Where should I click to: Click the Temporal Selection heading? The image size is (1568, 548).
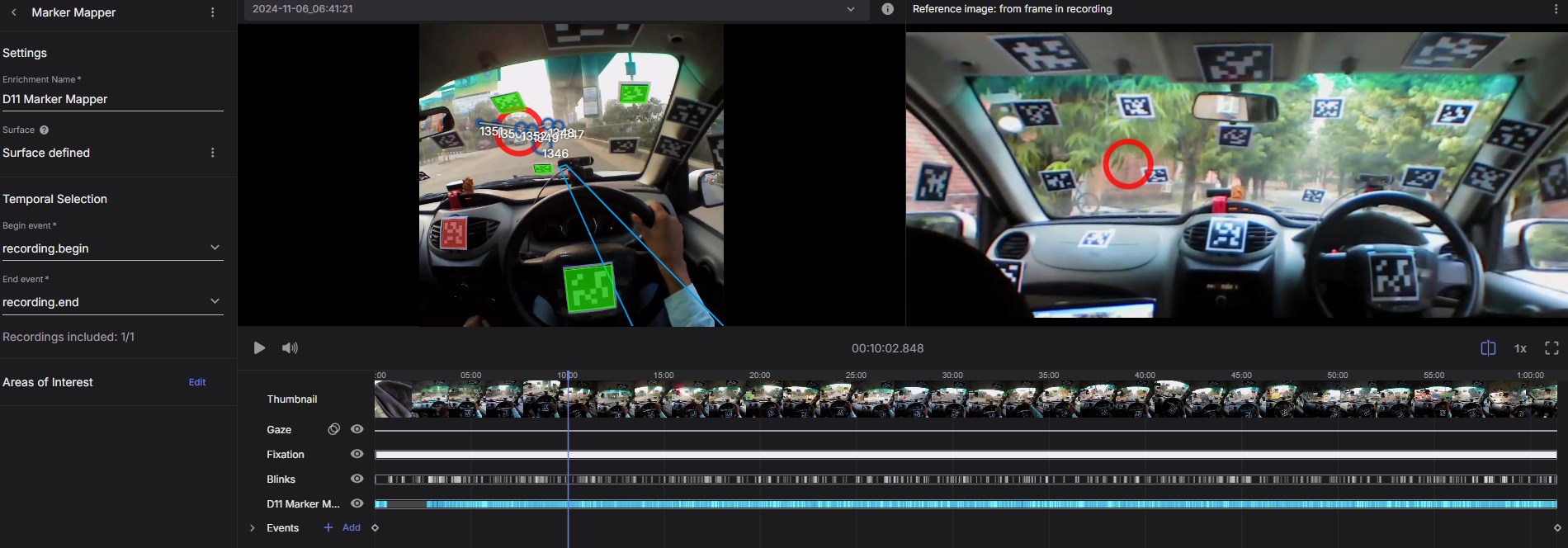point(54,199)
